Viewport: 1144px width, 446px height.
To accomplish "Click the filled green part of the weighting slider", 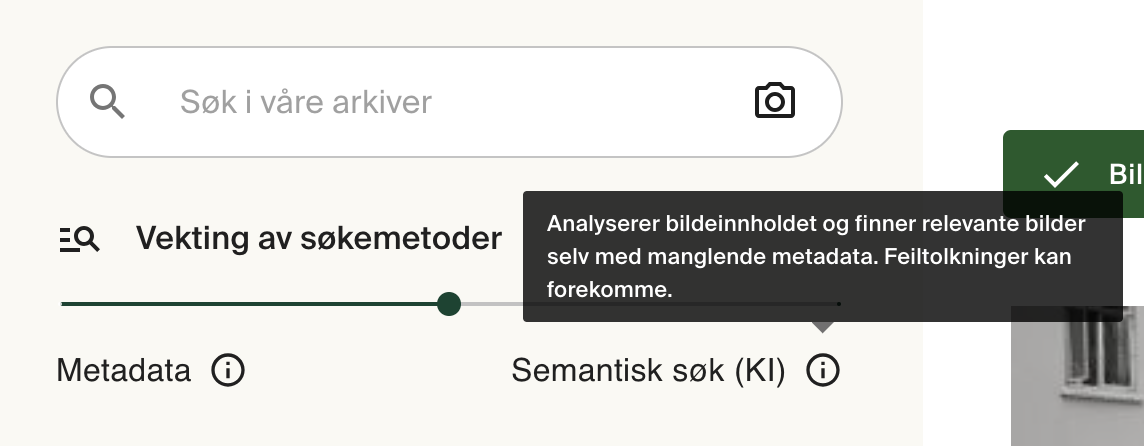I will tap(250, 303).
